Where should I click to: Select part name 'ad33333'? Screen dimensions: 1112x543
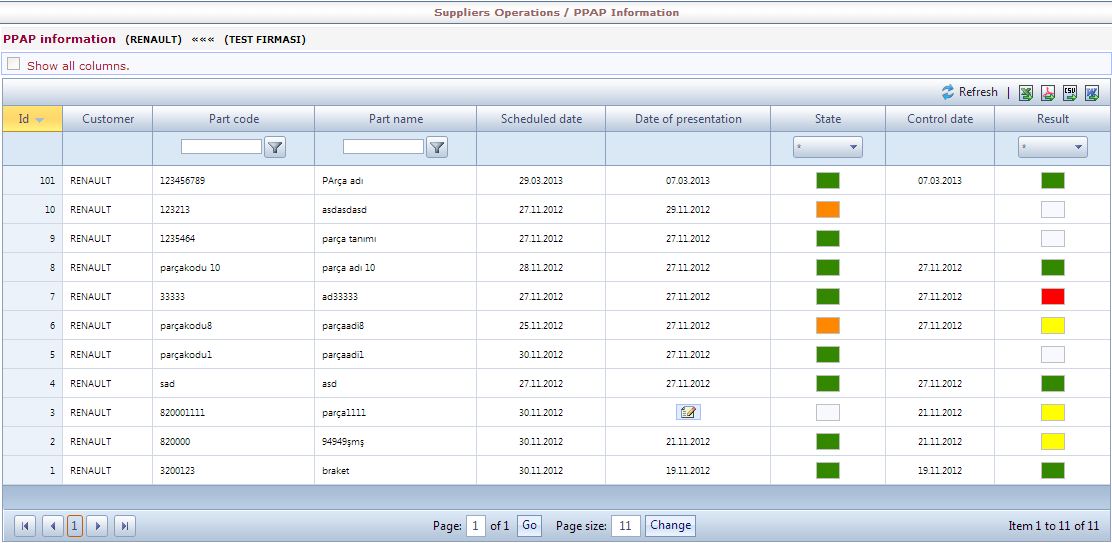(340, 297)
